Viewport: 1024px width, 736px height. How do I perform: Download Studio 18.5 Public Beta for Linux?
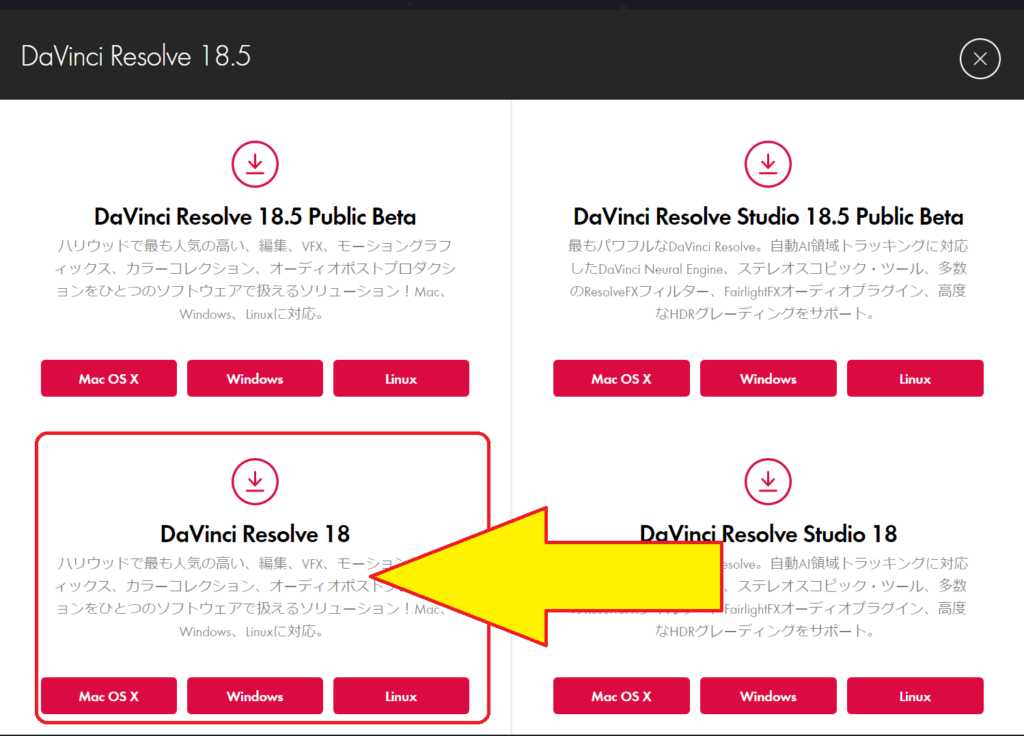[915, 378]
